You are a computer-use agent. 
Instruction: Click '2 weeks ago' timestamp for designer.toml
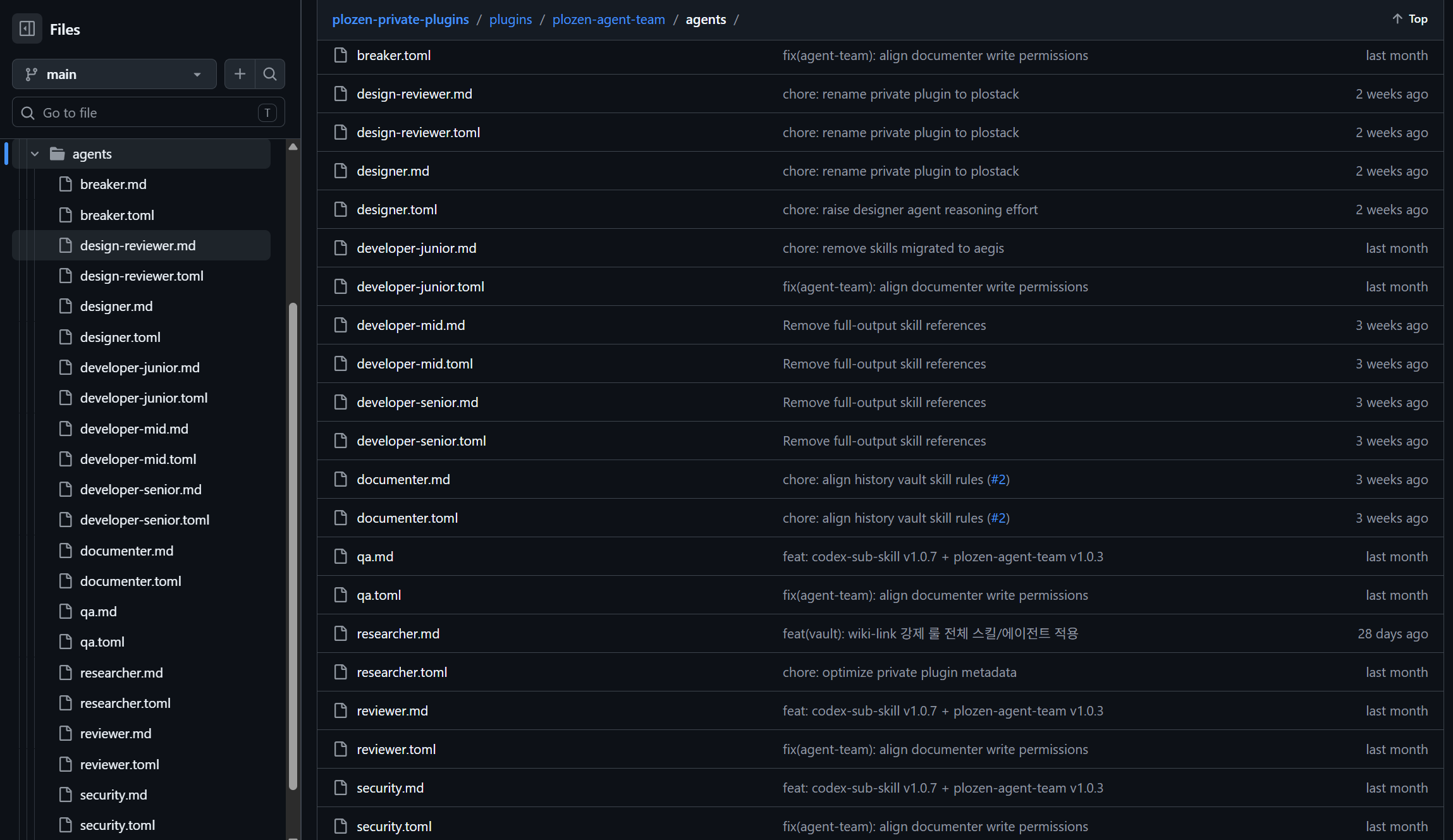(x=1391, y=209)
